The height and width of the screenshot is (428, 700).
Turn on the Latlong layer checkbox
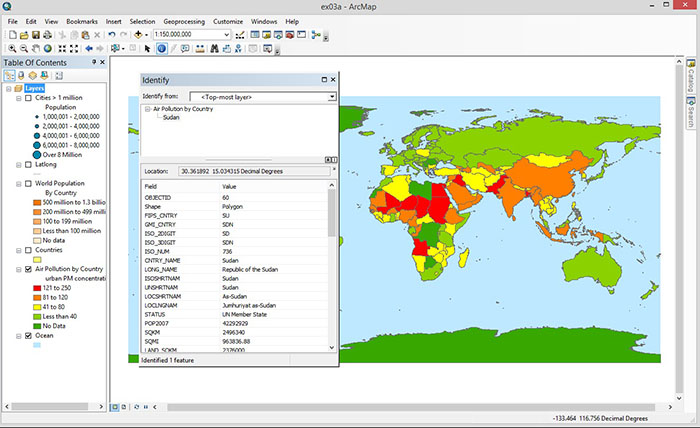coord(28,165)
